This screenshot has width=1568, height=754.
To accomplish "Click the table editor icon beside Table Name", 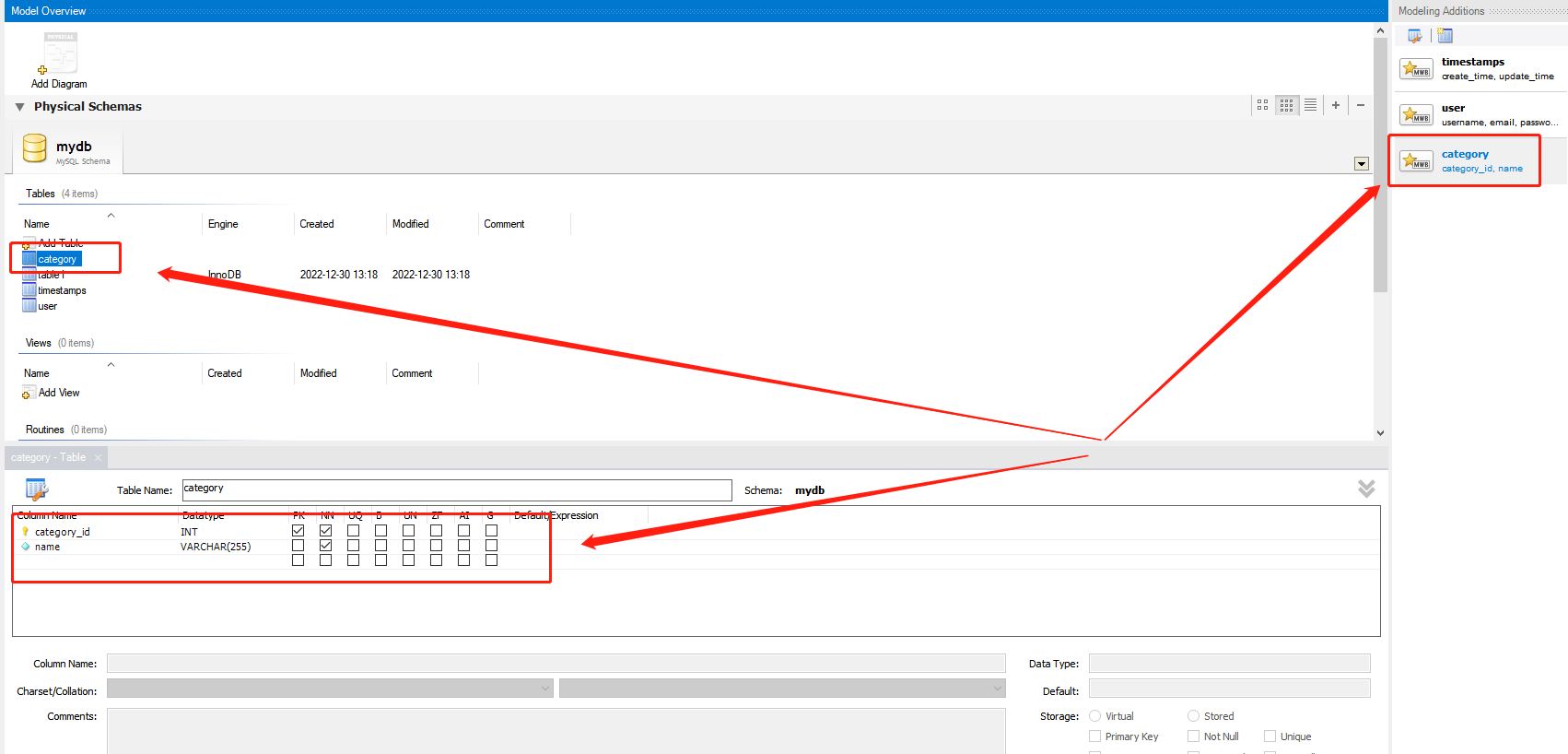I will pos(36,489).
